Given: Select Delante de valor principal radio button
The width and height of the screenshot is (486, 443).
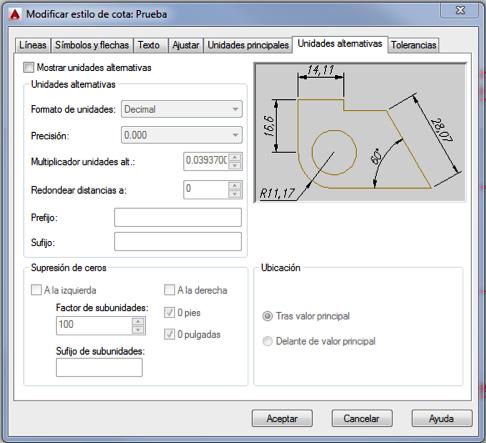Looking at the screenshot, I should pos(267,341).
